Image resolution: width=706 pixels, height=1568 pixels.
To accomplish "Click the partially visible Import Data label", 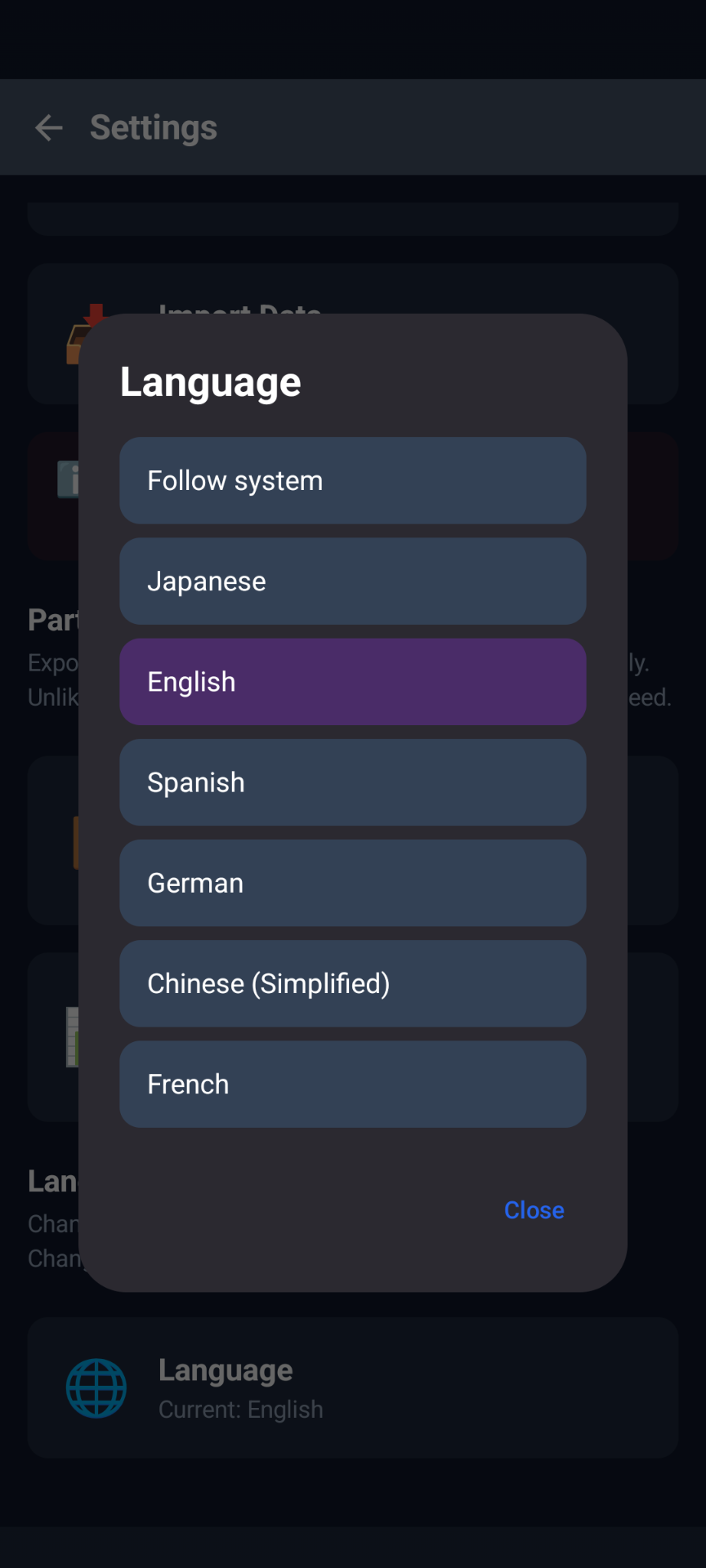I will click(x=239, y=308).
